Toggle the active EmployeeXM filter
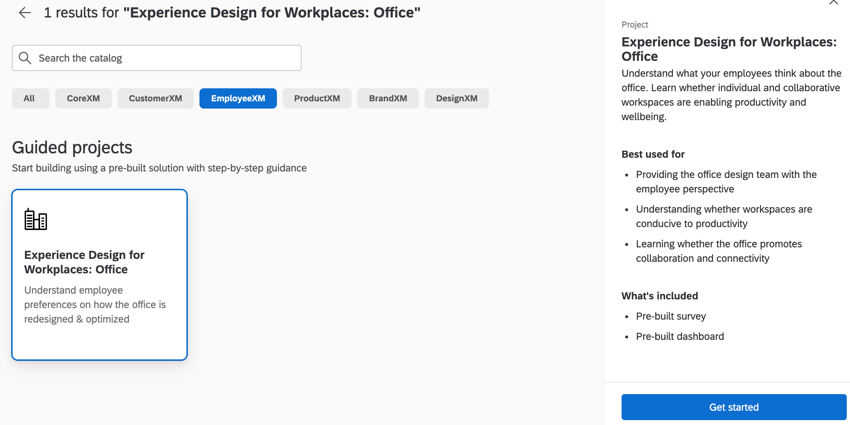 pyautogui.click(x=238, y=98)
